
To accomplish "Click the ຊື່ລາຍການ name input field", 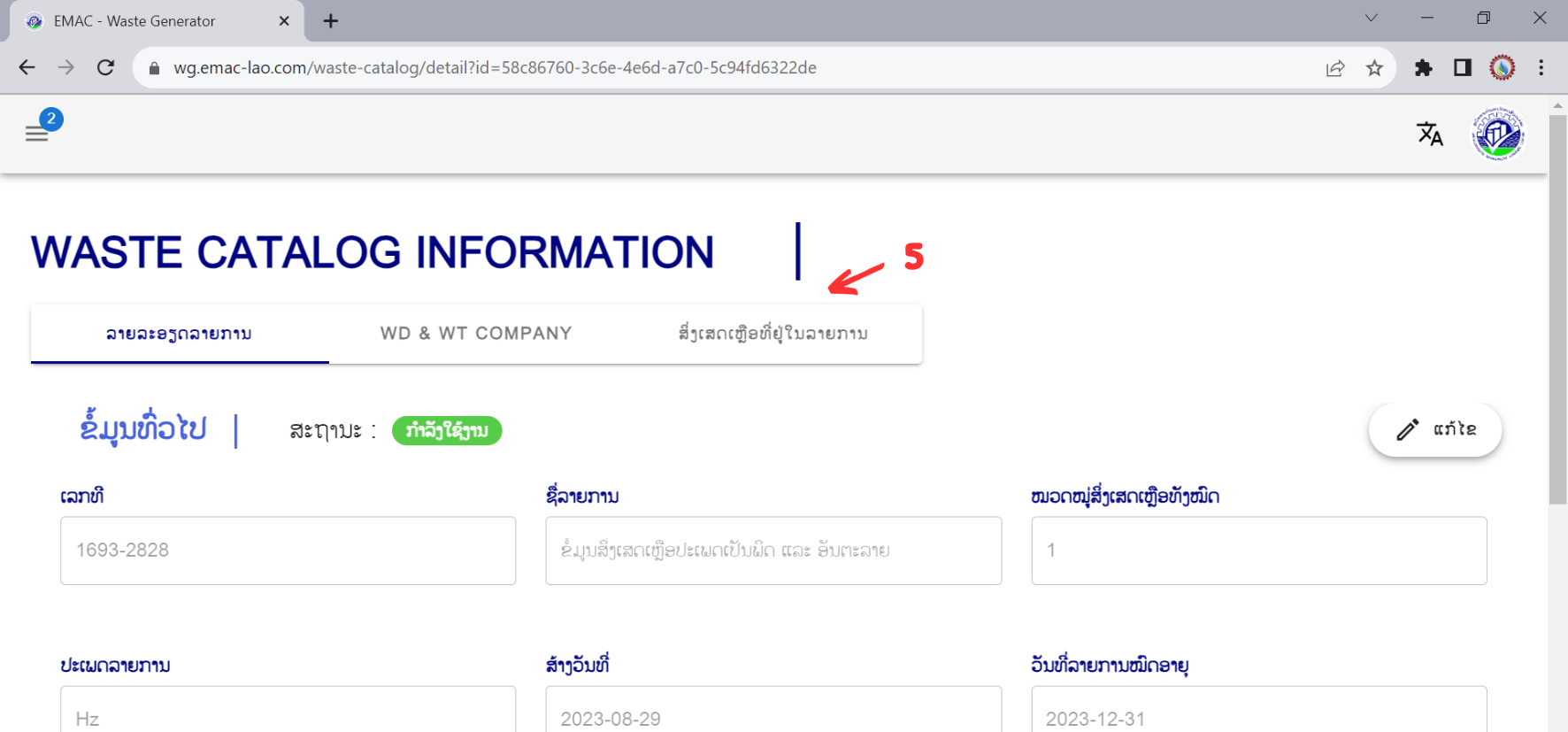I will pyautogui.click(x=772, y=551).
